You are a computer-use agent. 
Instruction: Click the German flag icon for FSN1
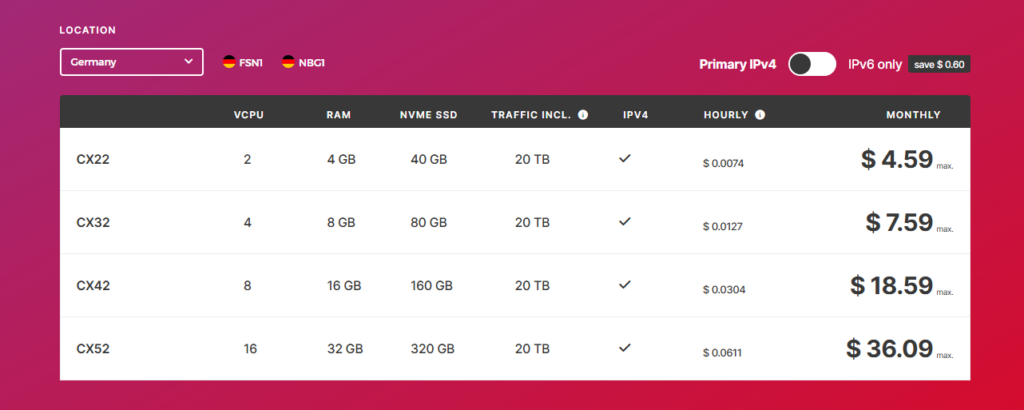pos(229,62)
